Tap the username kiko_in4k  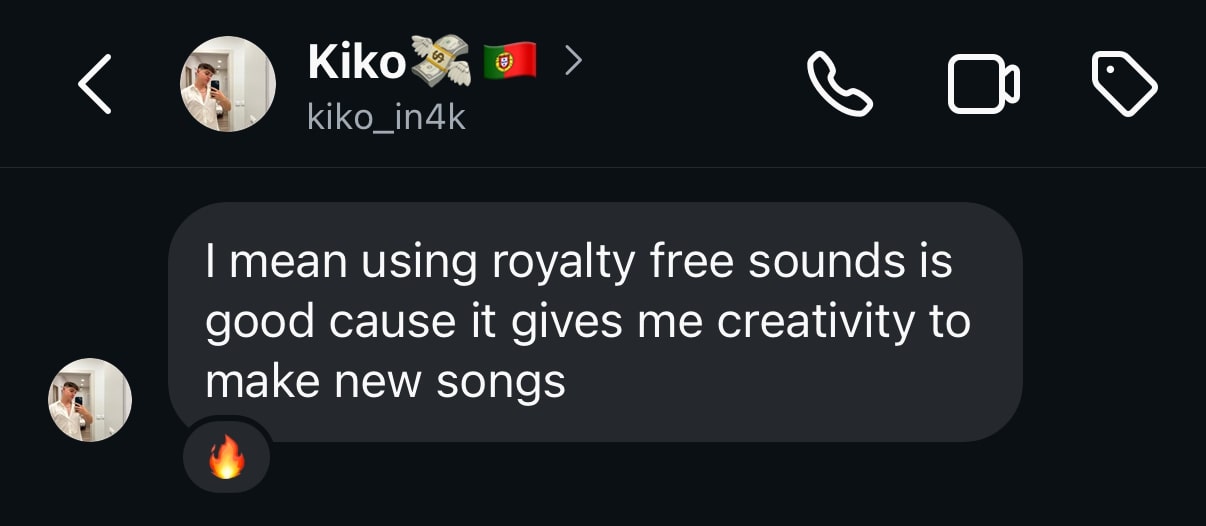coord(386,118)
